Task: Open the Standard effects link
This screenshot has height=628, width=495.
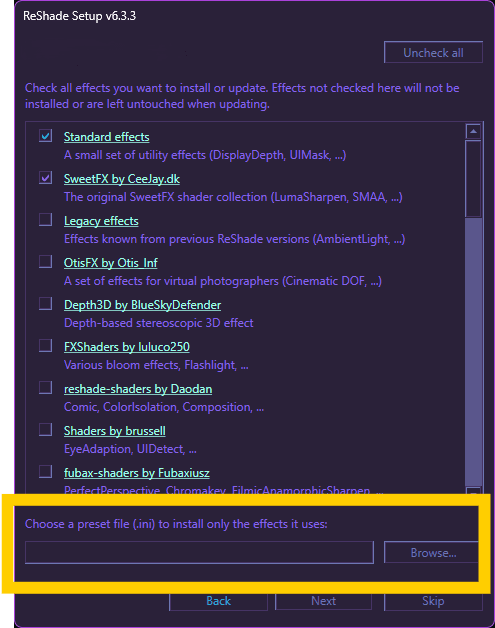Action: click(107, 137)
